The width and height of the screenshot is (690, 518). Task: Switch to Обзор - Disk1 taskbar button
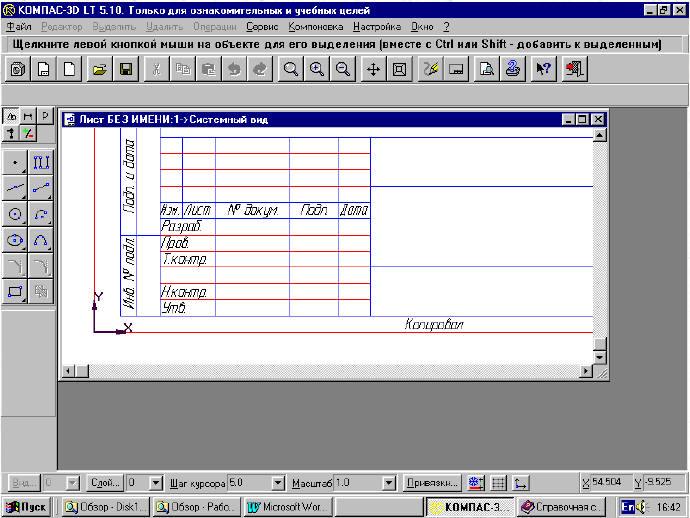pos(105,507)
